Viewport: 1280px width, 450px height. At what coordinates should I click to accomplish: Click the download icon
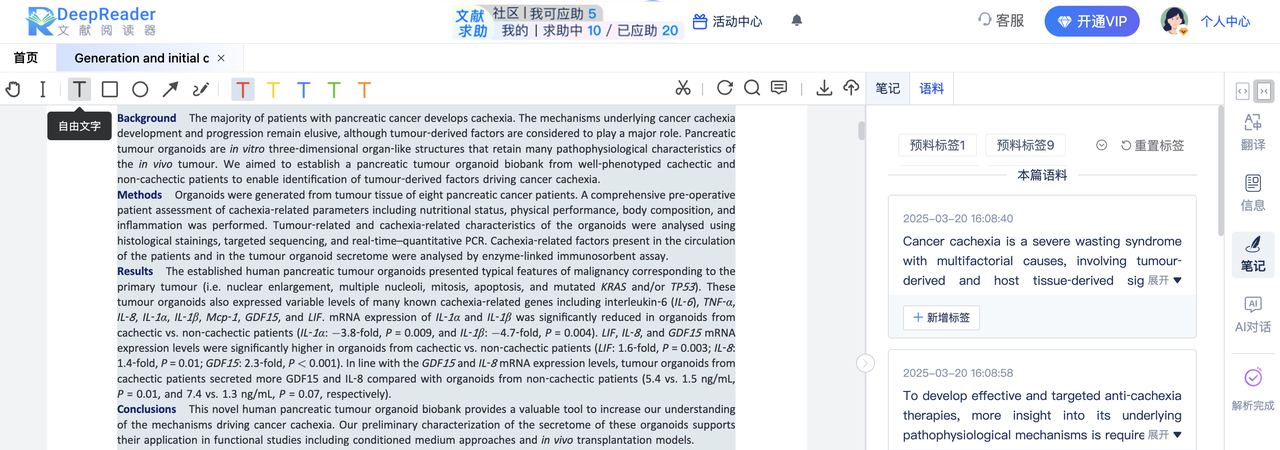tap(824, 88)
